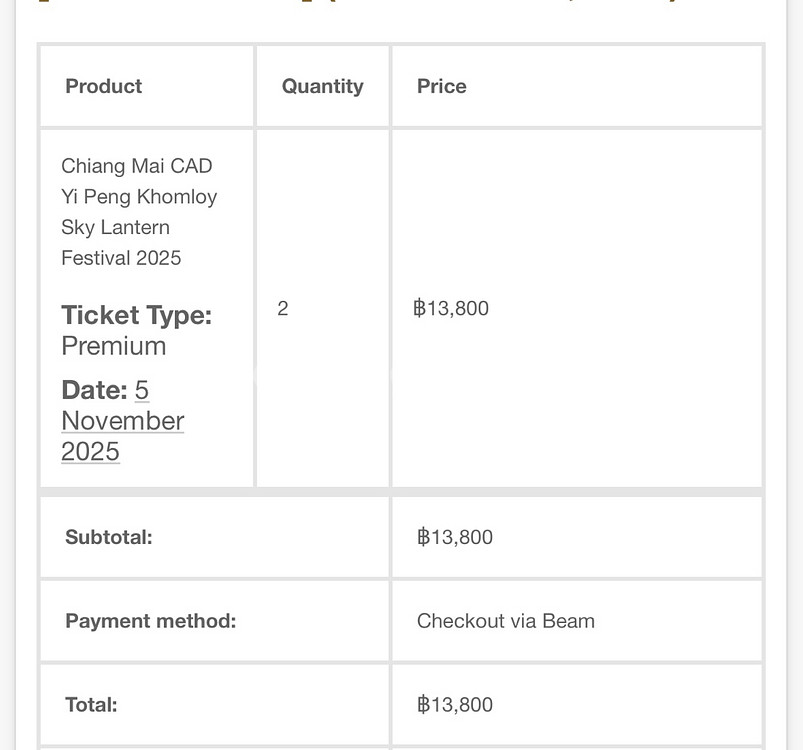
Task: Click the Yi Peng Khomloy text line
Action: point(139,197)
